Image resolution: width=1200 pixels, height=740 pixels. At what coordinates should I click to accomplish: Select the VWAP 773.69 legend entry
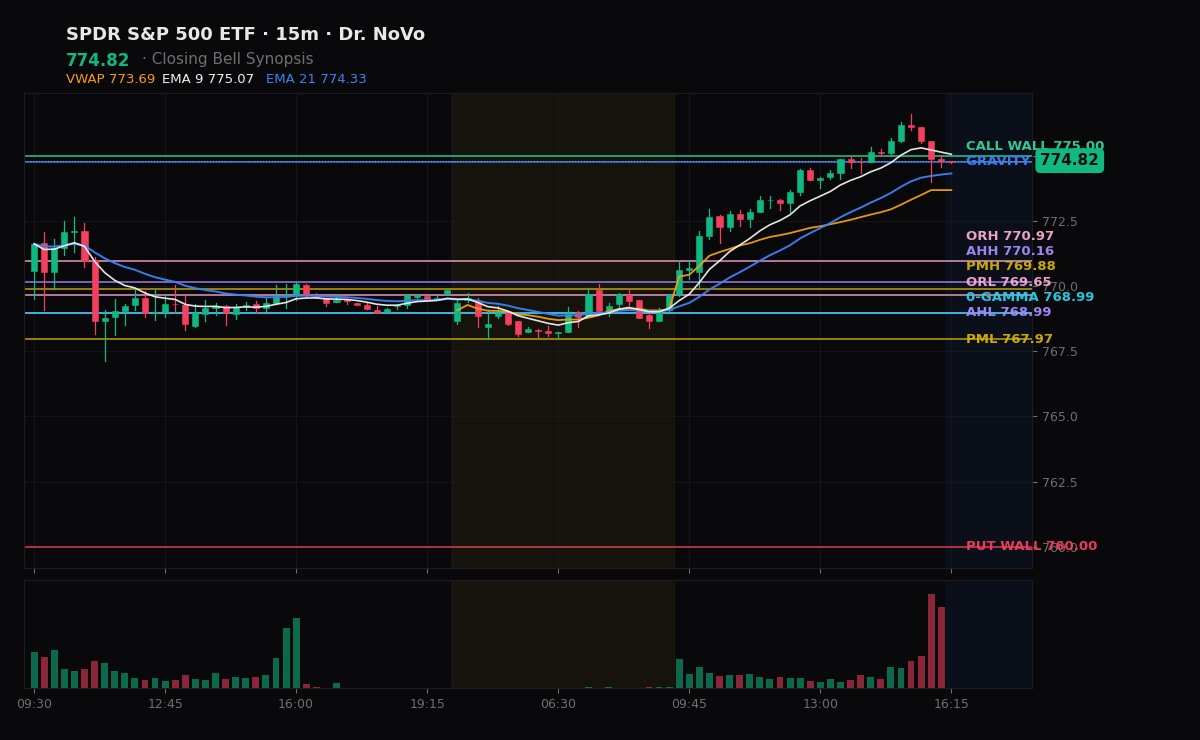[110, 80]
